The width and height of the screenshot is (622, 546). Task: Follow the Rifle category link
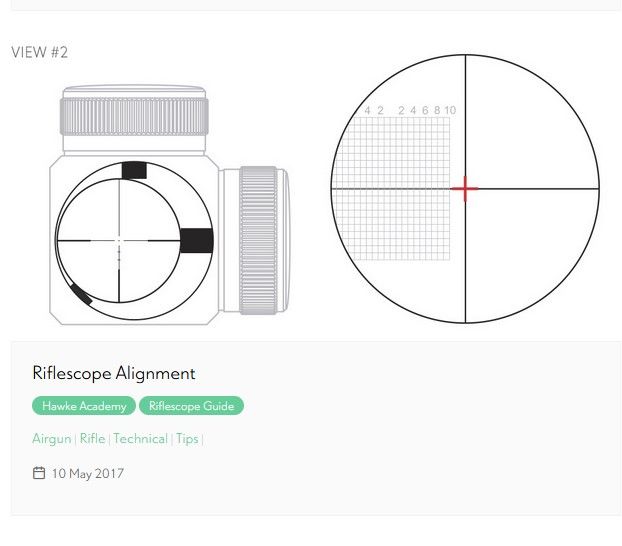(92, 439)
